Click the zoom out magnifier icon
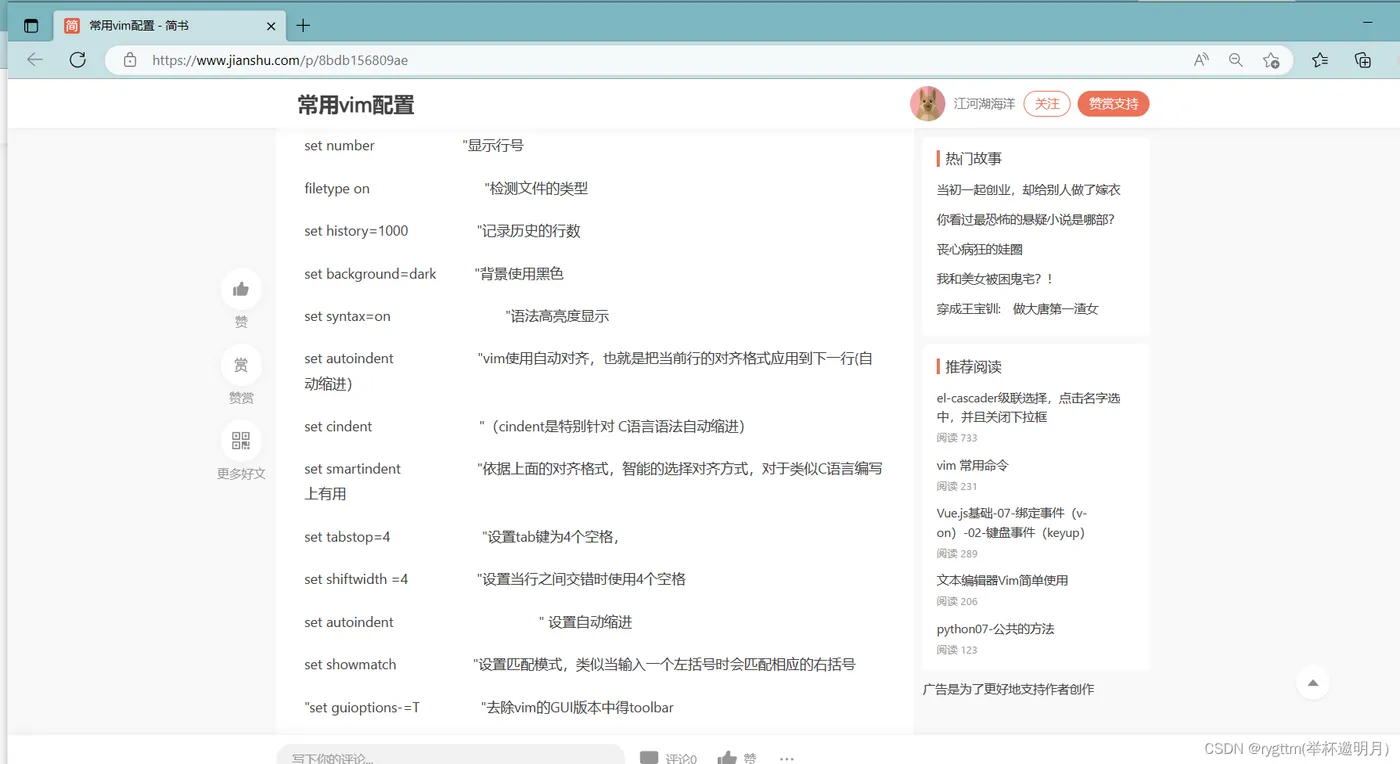This screenshot has height=764, width=1400. [x=1236, y=60]
